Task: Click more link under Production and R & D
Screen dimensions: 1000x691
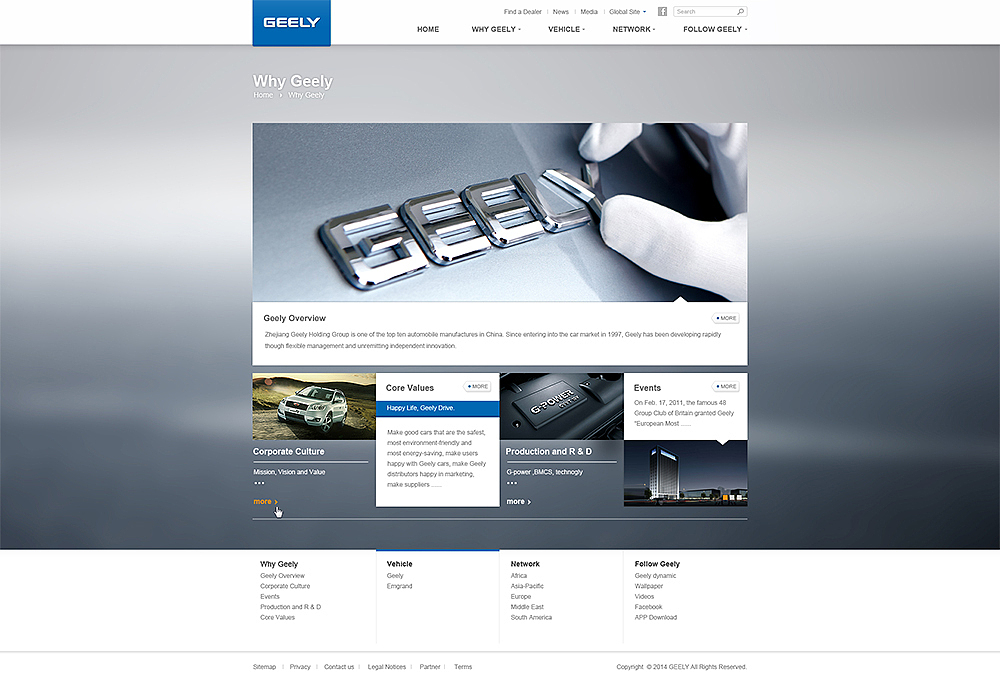Action: [518, 502]
